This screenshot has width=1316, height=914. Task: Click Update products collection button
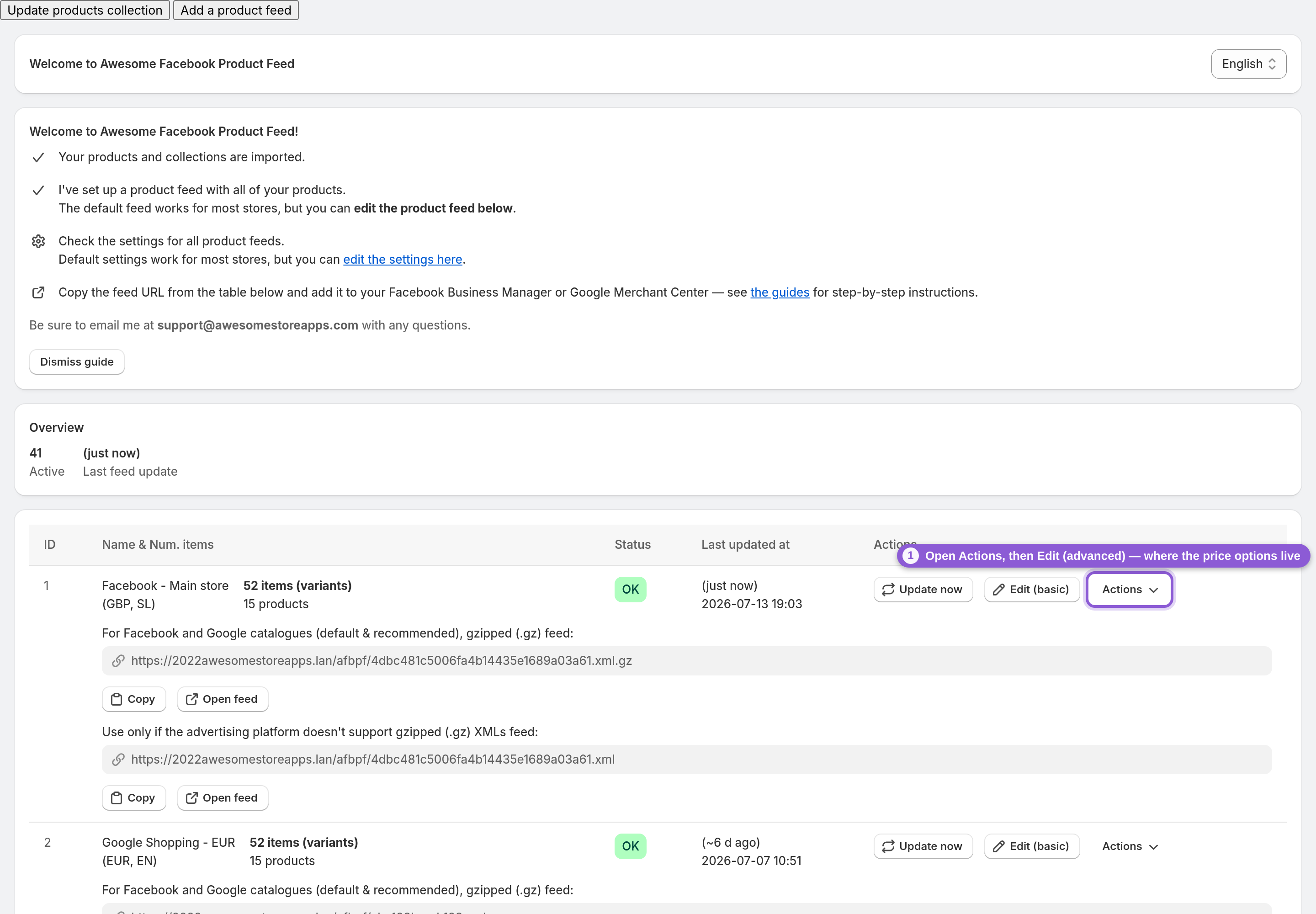coord(85,11)
